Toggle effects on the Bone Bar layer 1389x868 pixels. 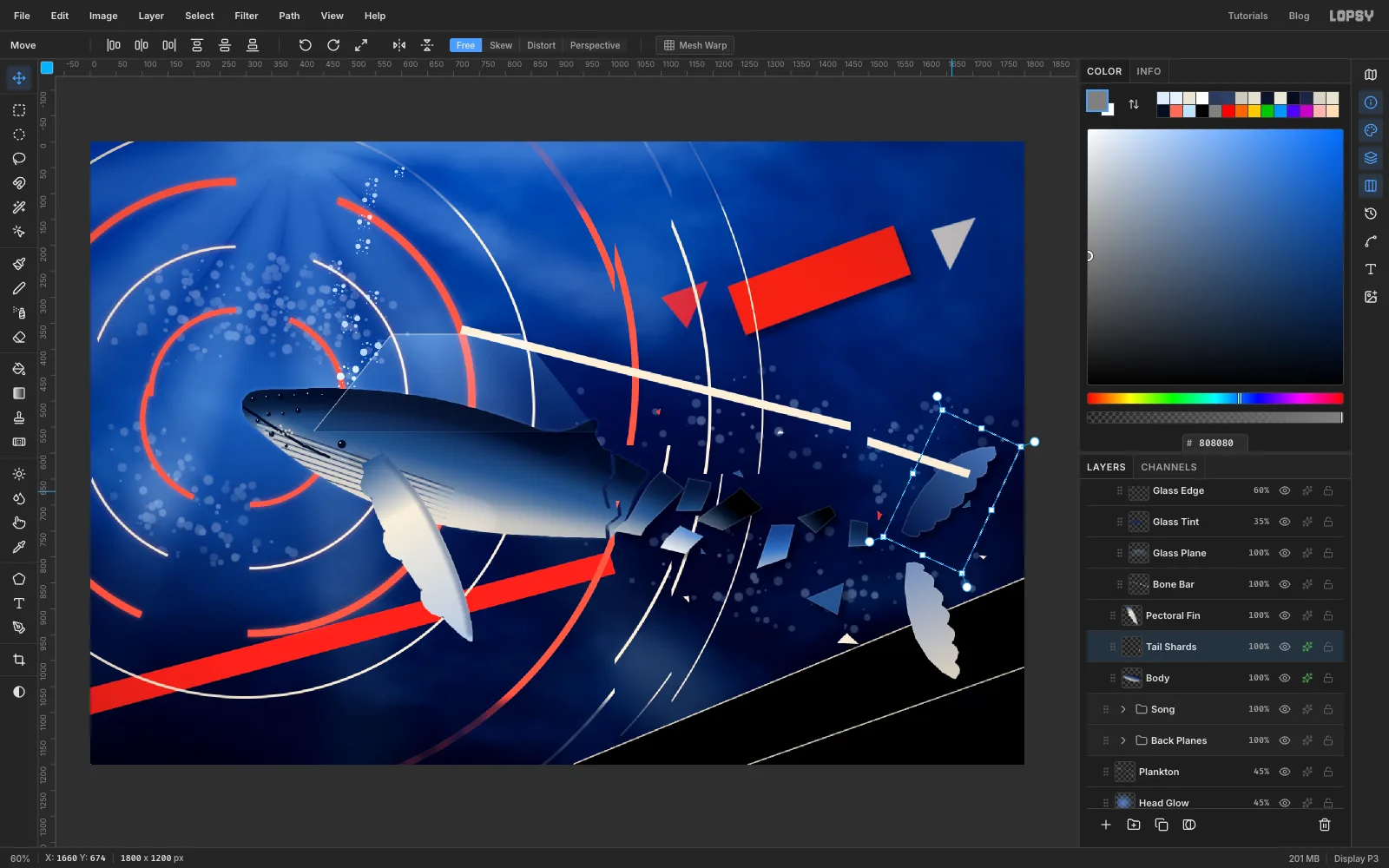tap(1307, 584)
